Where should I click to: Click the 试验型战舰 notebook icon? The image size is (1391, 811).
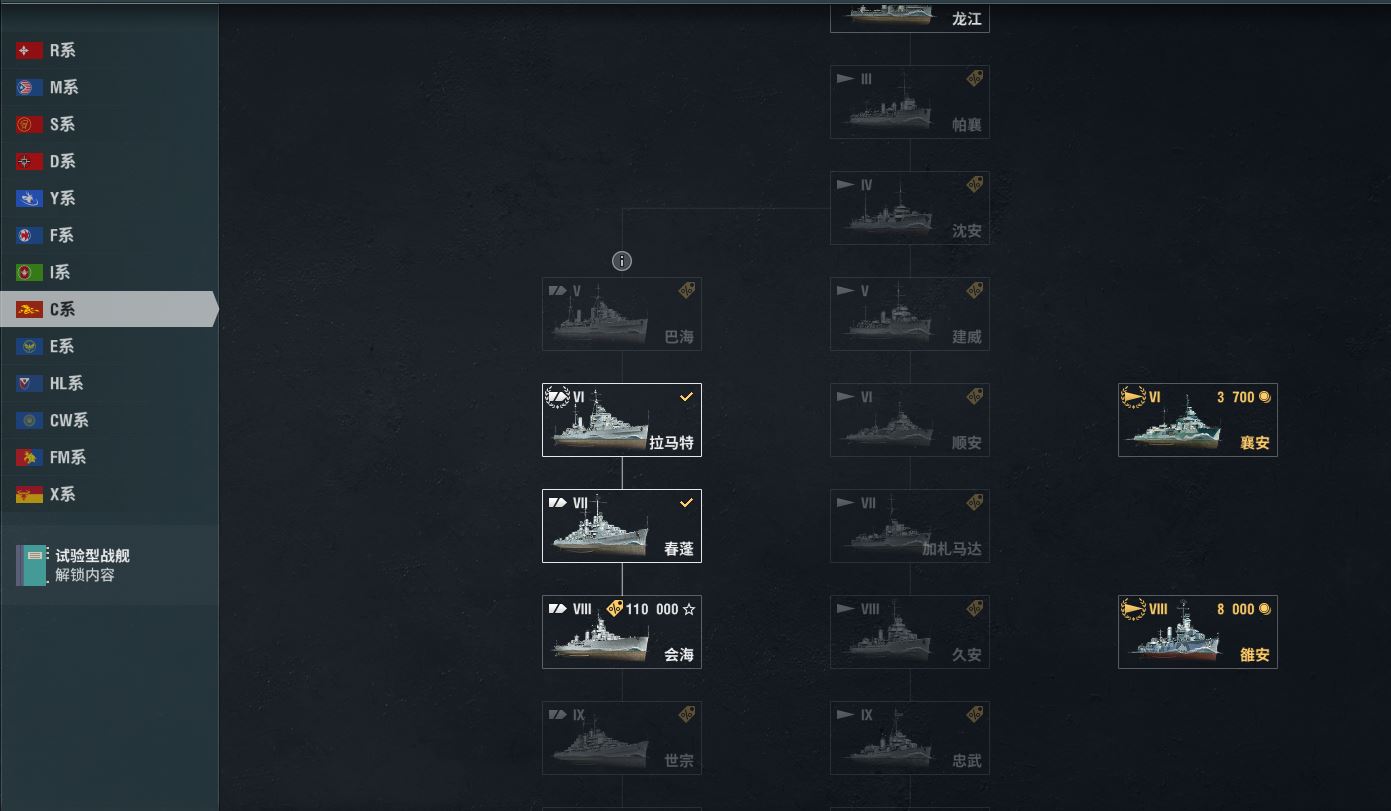pyautogui.click(x=31, y=565)
